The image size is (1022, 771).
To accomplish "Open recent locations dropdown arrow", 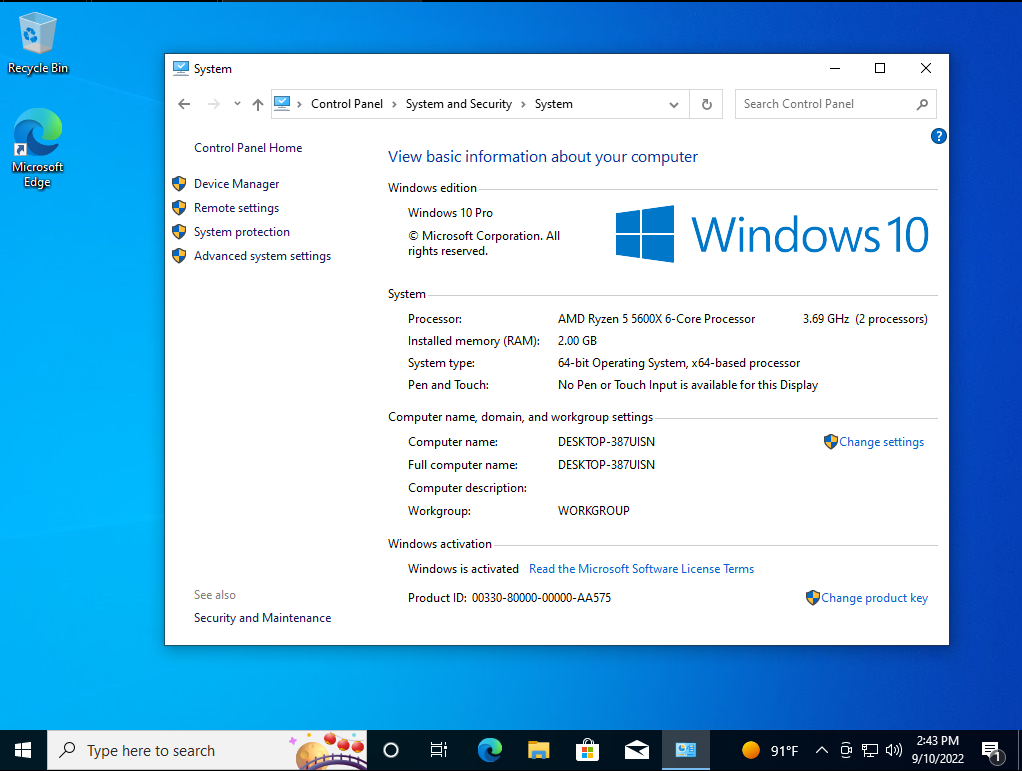I will [x=237, y=104].
